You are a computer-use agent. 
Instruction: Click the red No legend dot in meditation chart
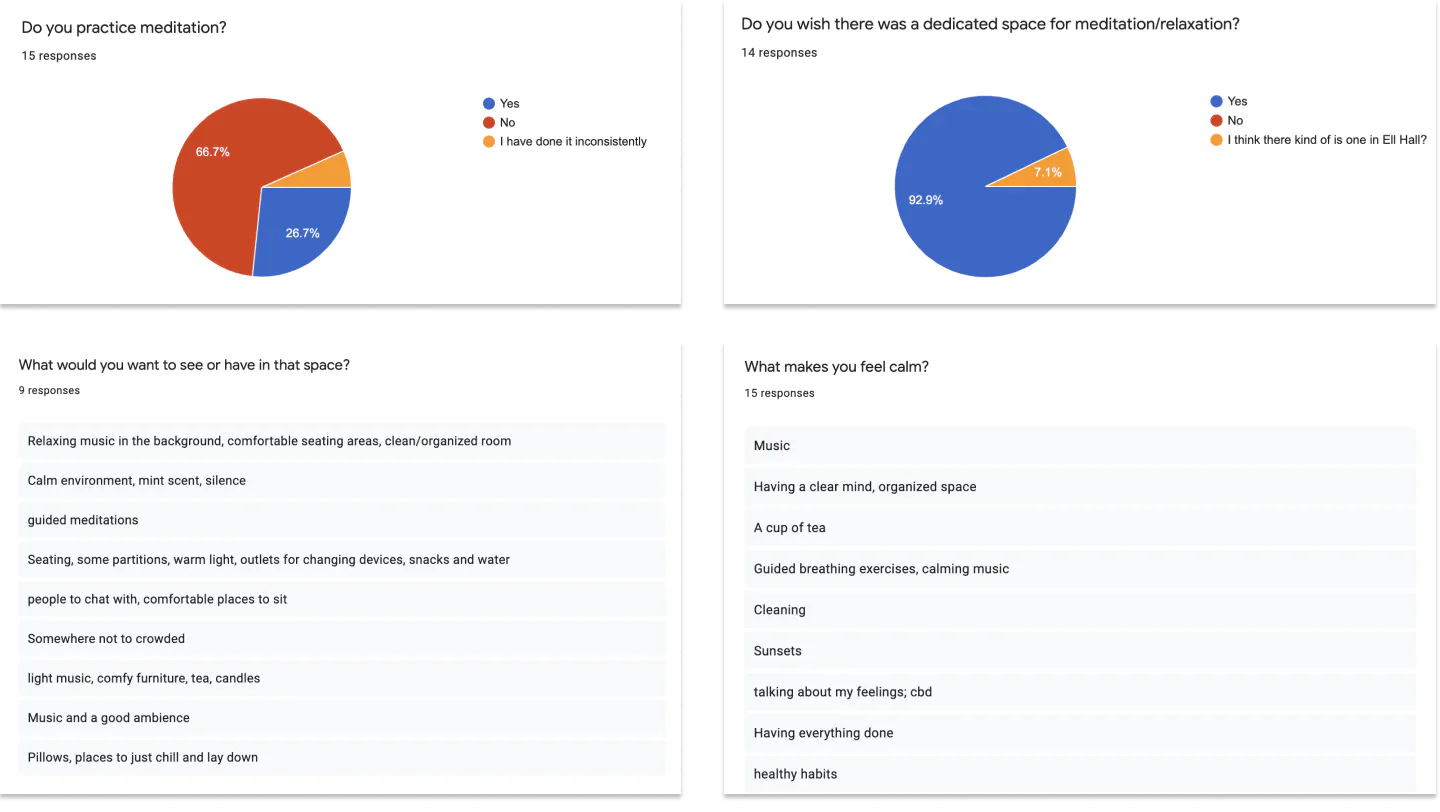pos(489,122)
